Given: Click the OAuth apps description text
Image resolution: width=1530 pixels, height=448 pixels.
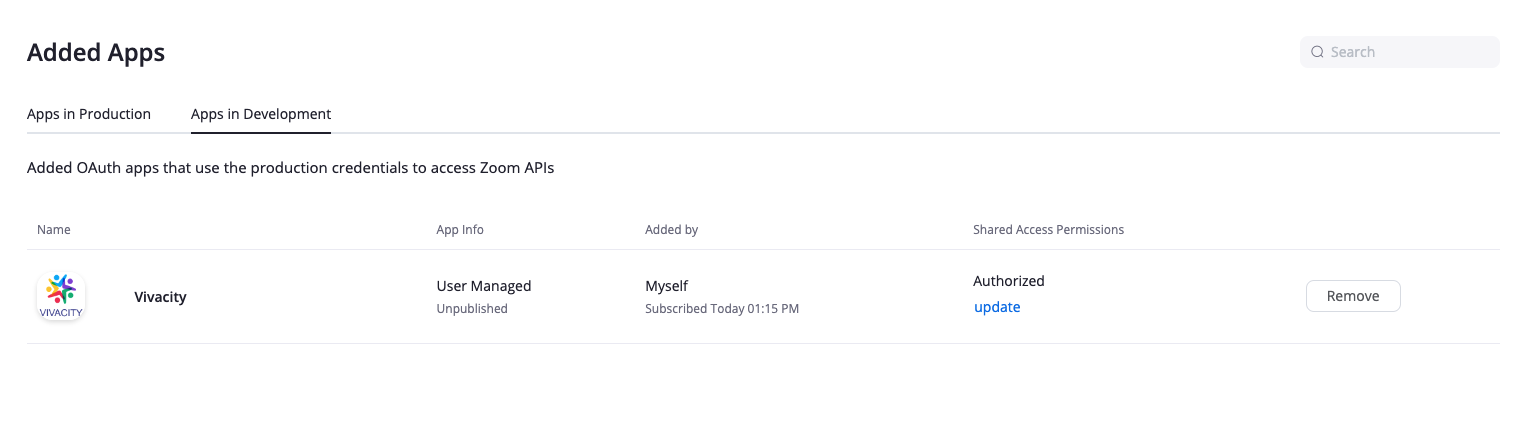Looking at the screenshot, I should click(290, 168).
